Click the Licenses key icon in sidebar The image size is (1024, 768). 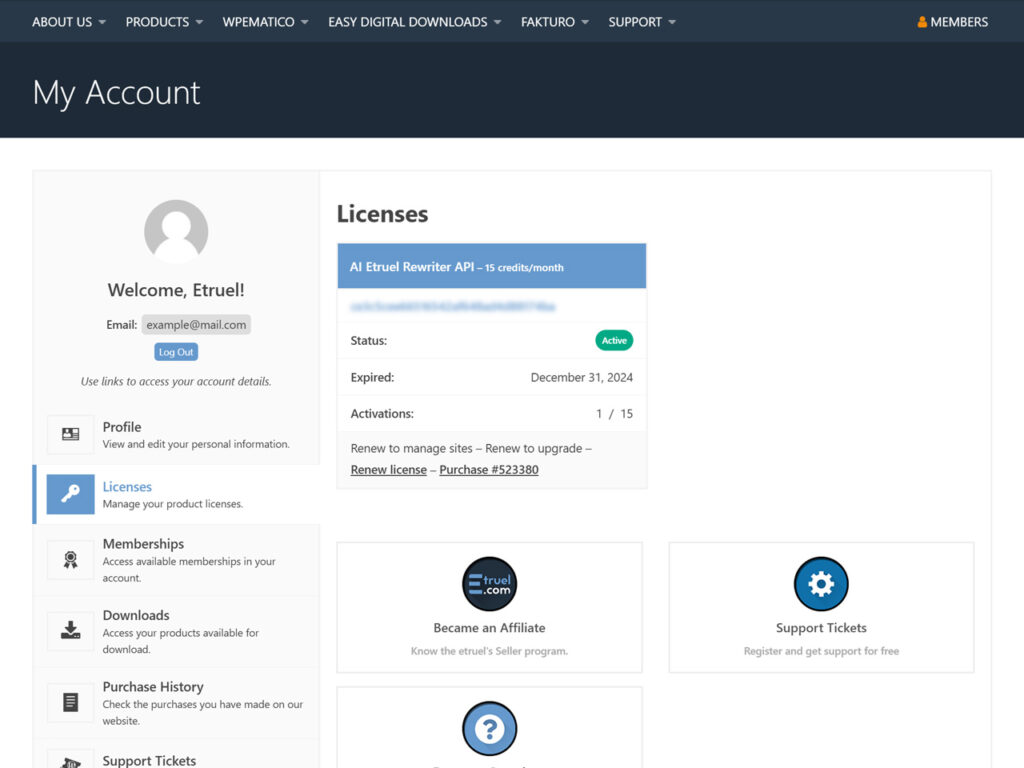pos(70,494)
